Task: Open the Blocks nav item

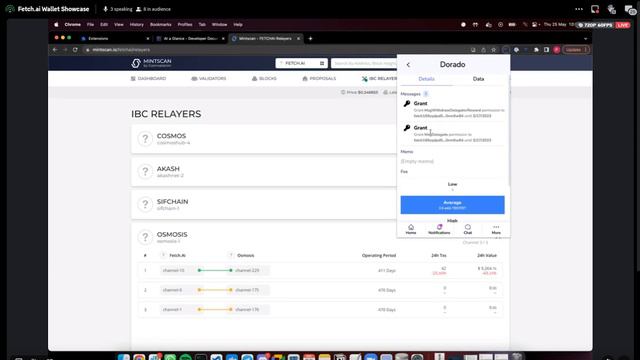Action: point(264,78)
